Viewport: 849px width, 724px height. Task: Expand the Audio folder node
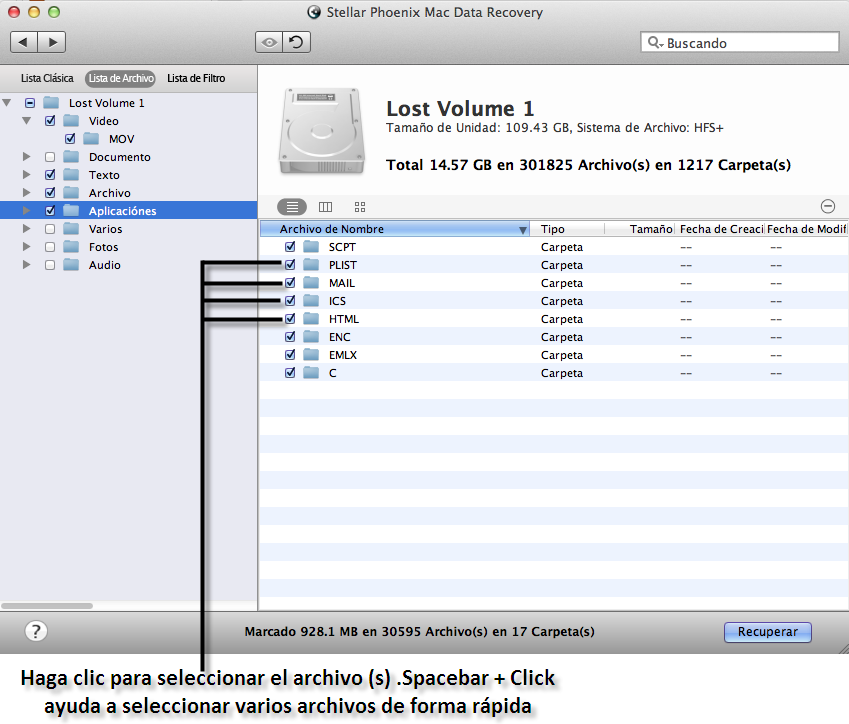(26, 264)
